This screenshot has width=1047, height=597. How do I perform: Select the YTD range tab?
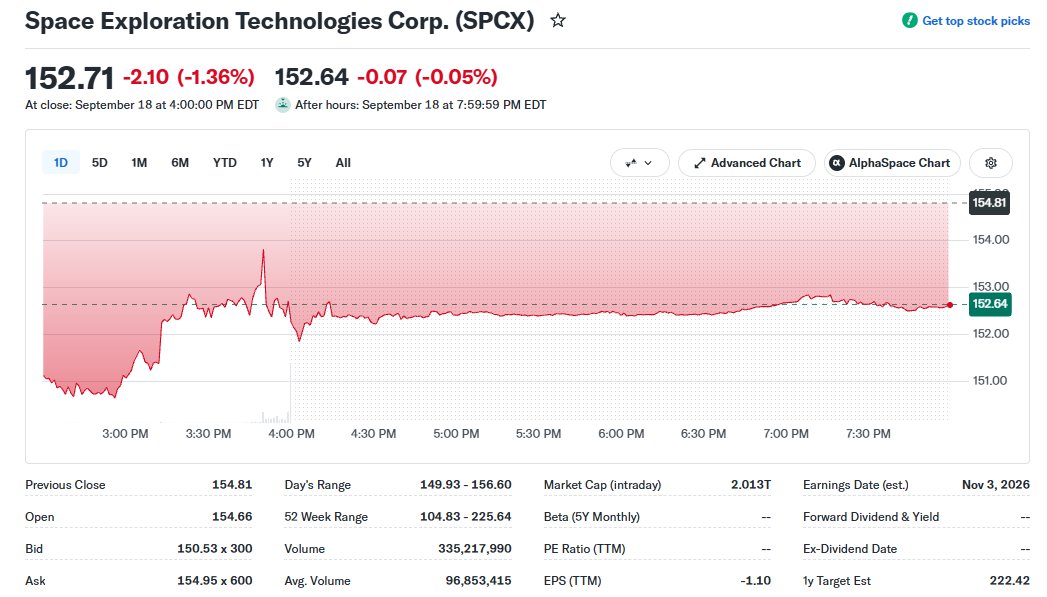tap(224, 163)
